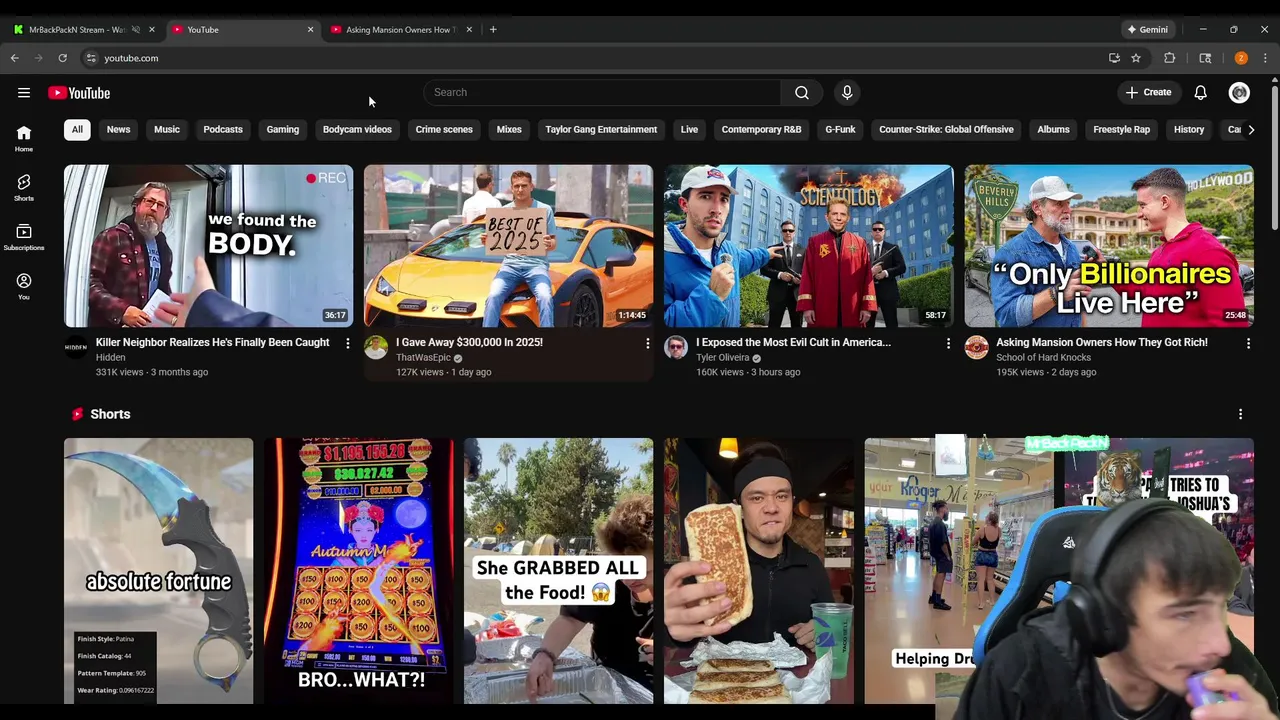Select the G-Funk chip
1280x720 pixels.
[840, 129]
